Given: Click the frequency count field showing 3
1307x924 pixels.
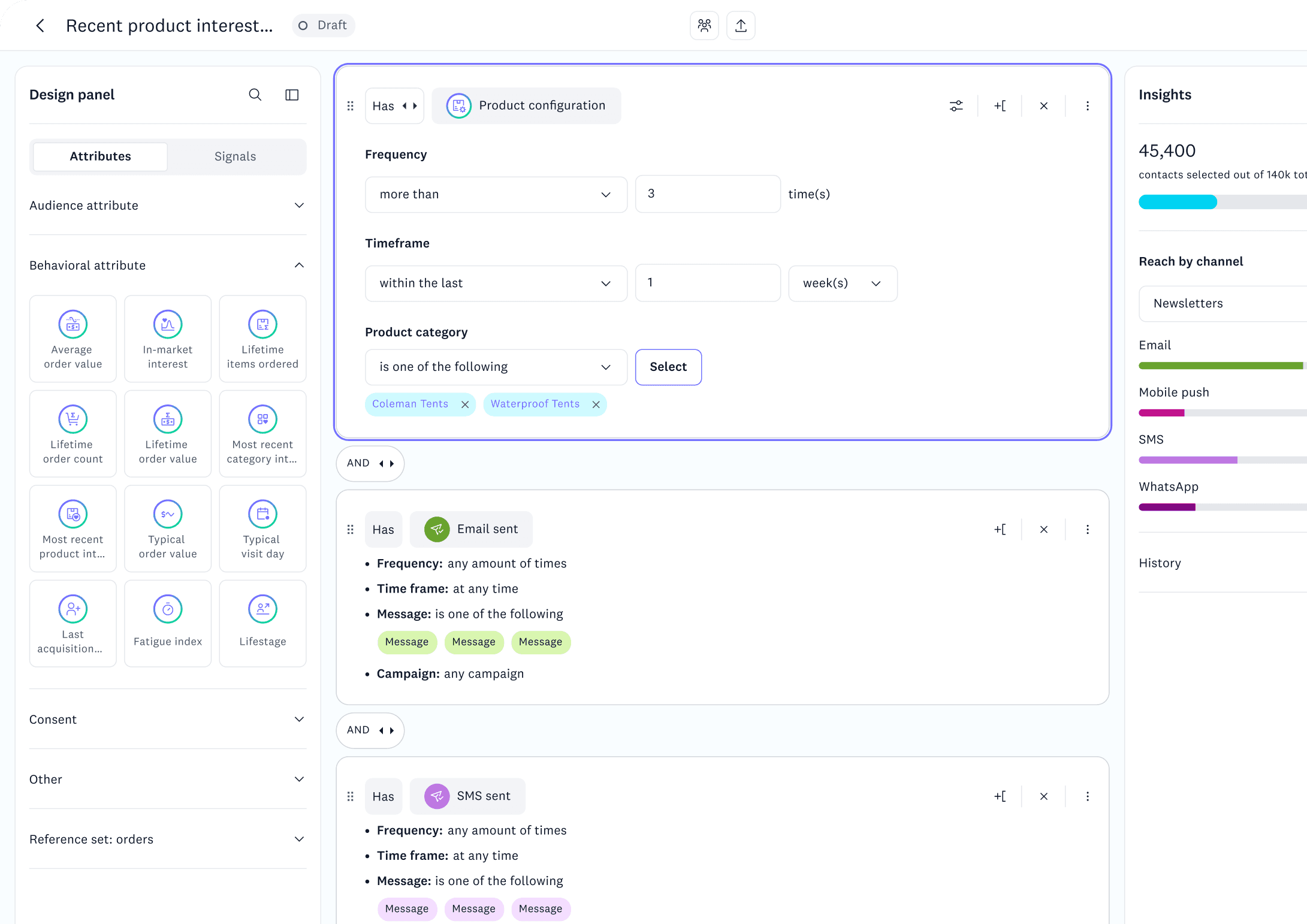Looking at the screenshot, I should click(708, 194).
